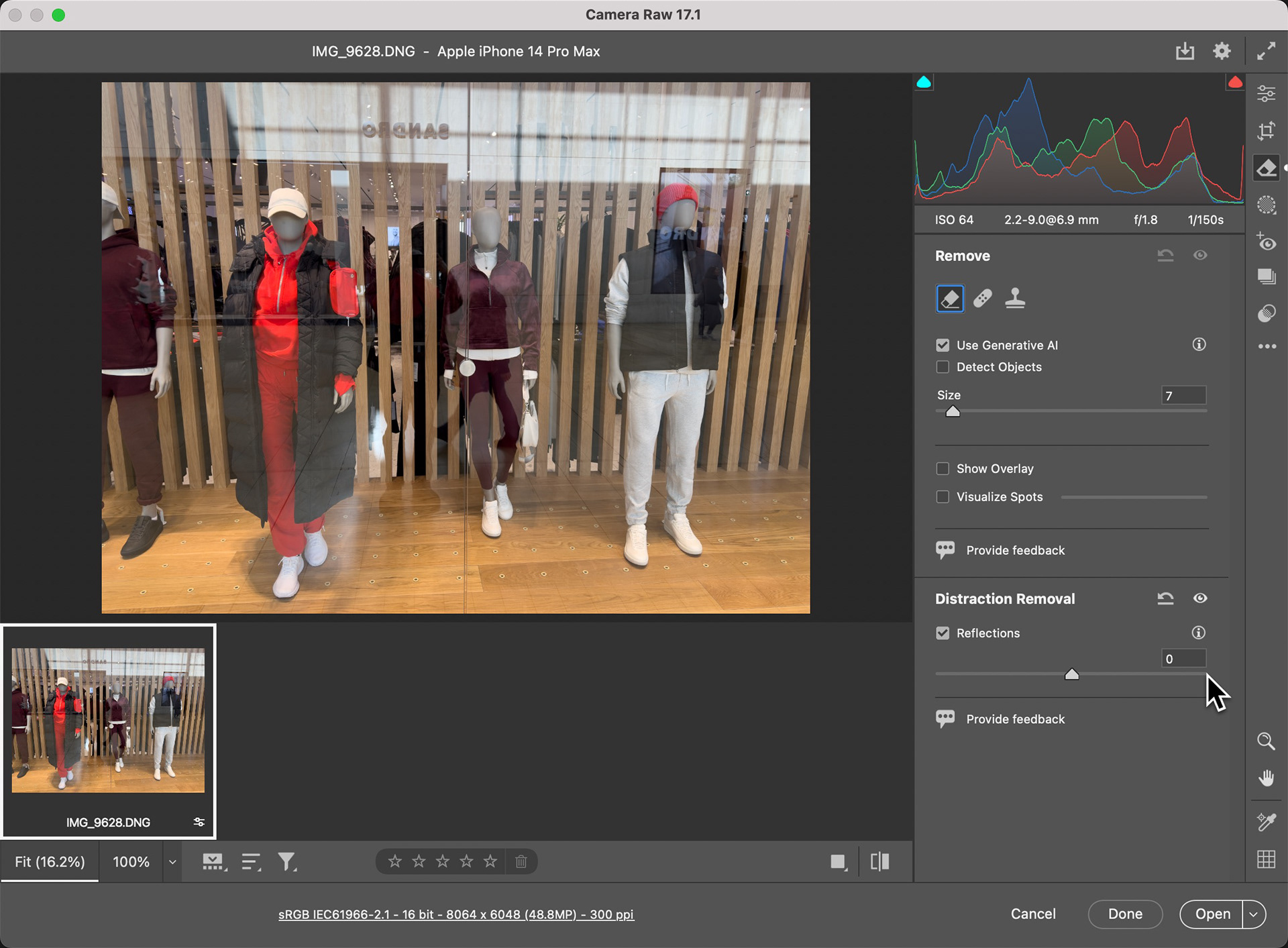Choose the Clone stamp mode

pyautogui.click(x=1015, y=299)
